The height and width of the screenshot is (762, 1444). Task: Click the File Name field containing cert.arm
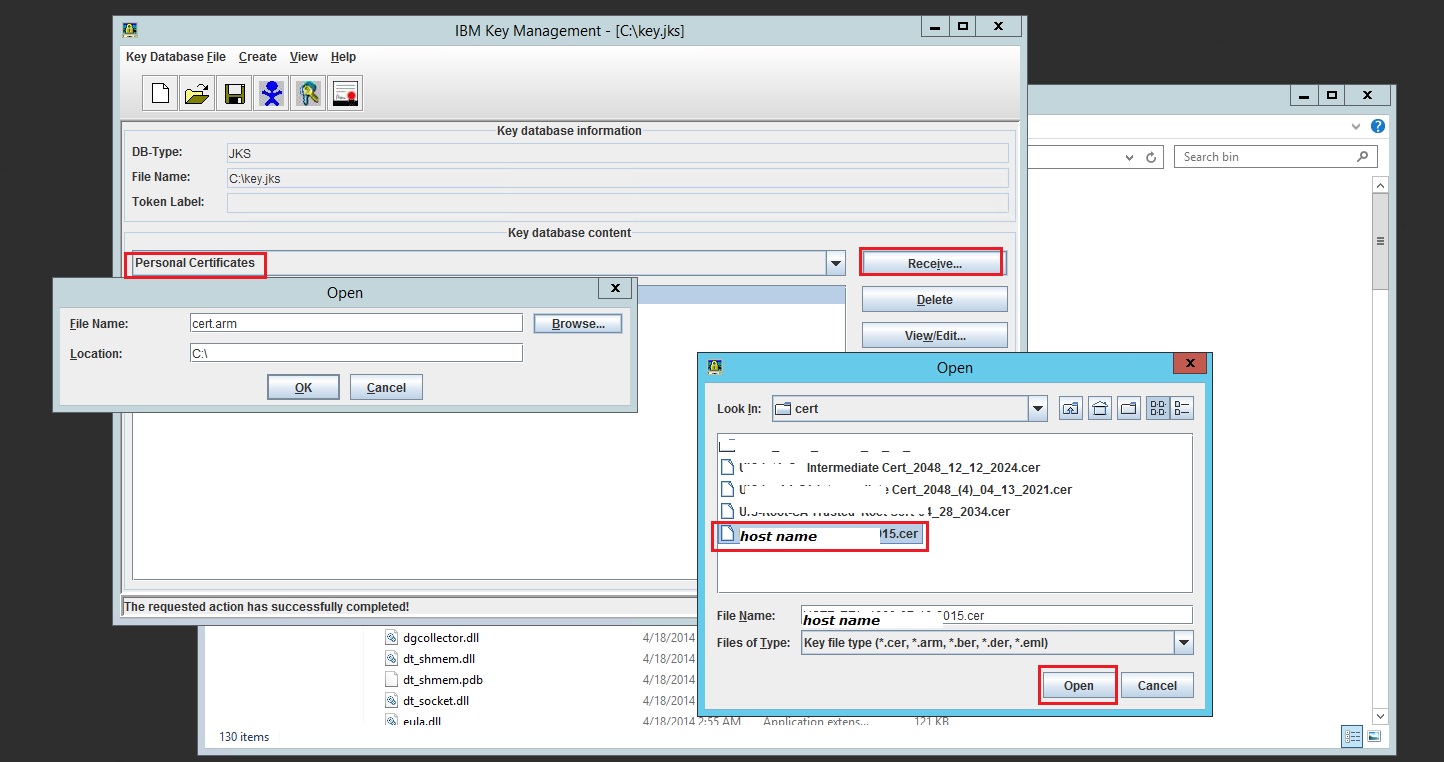(x=356, y=323)
